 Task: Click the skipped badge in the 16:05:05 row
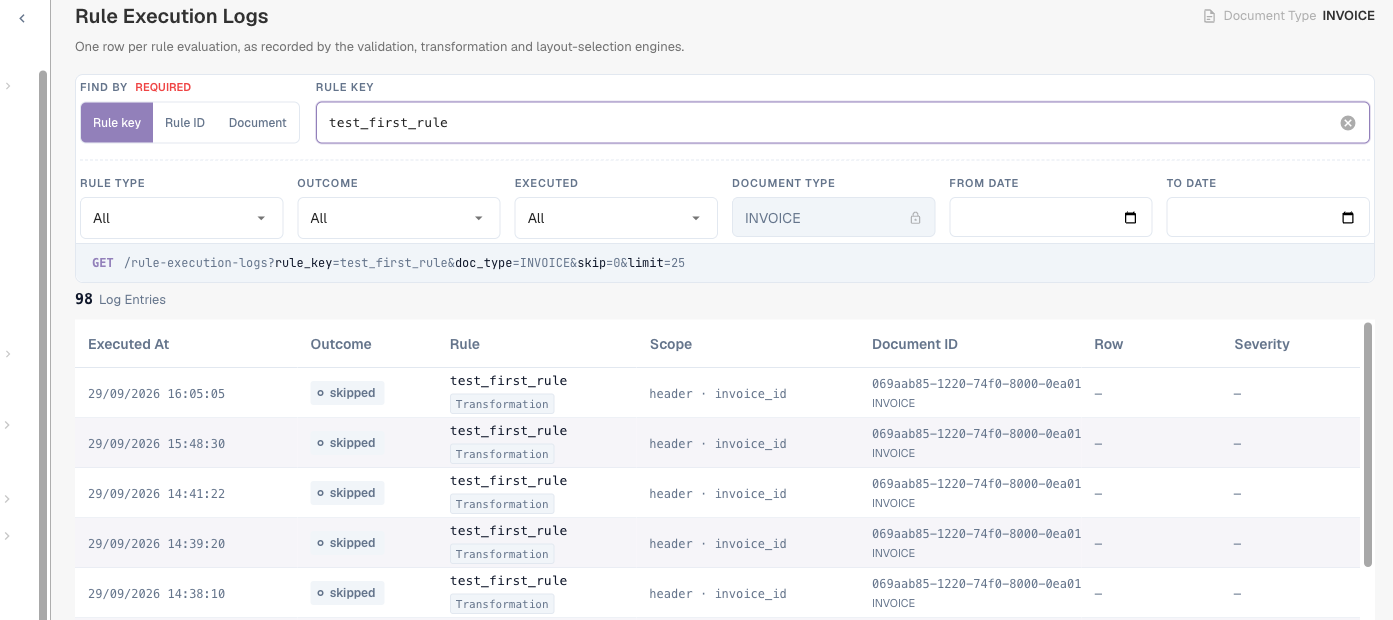click(x=347, y=393)
